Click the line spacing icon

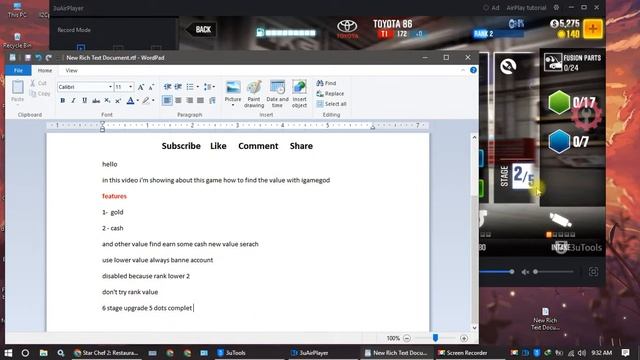(207, 87)
